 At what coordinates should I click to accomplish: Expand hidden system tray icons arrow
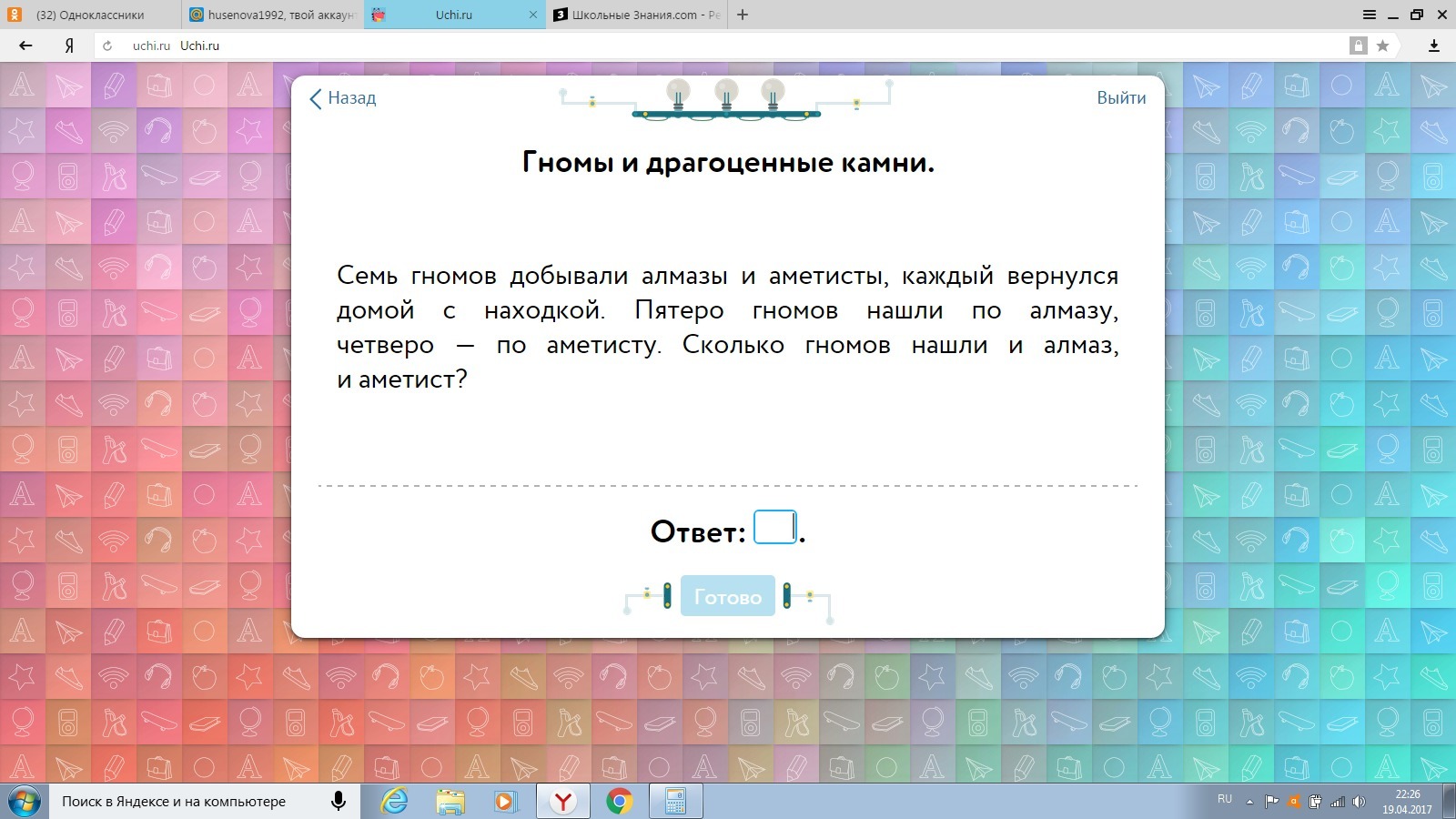tap(1249, 802)
